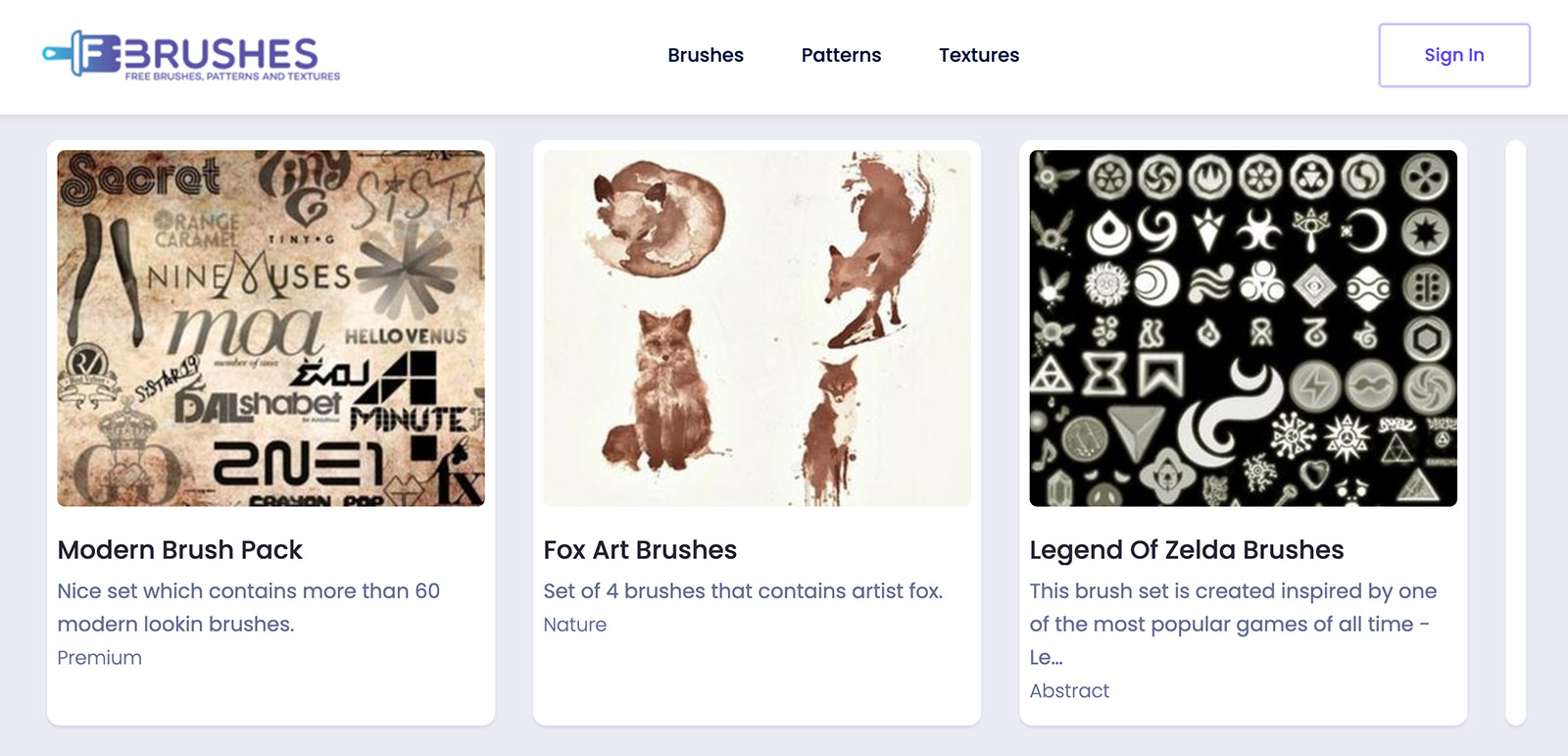
Task: Click the Fox Art Brushes title
Action: (640, 550)
